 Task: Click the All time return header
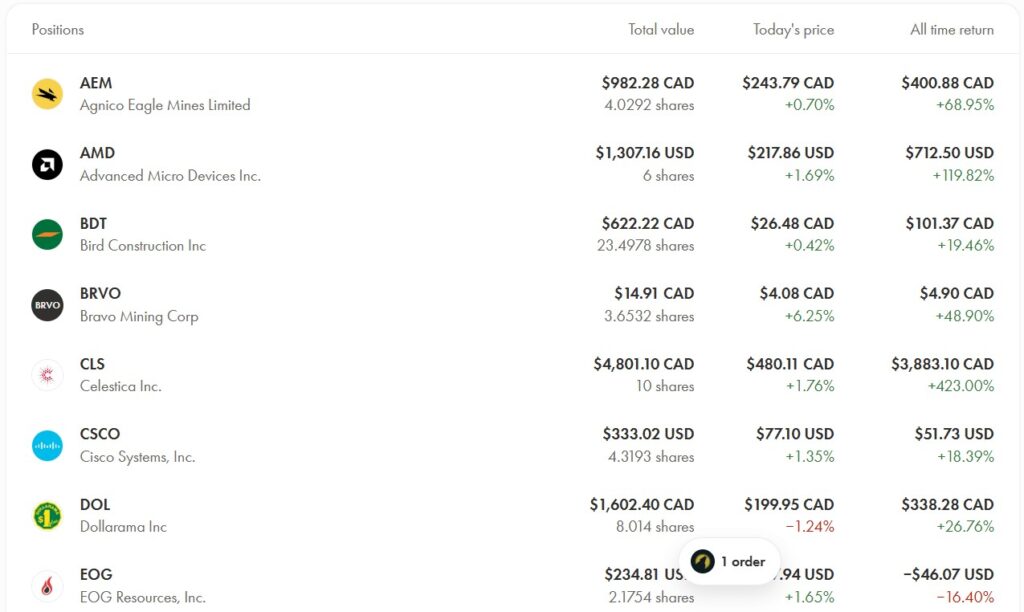(951, 29)
